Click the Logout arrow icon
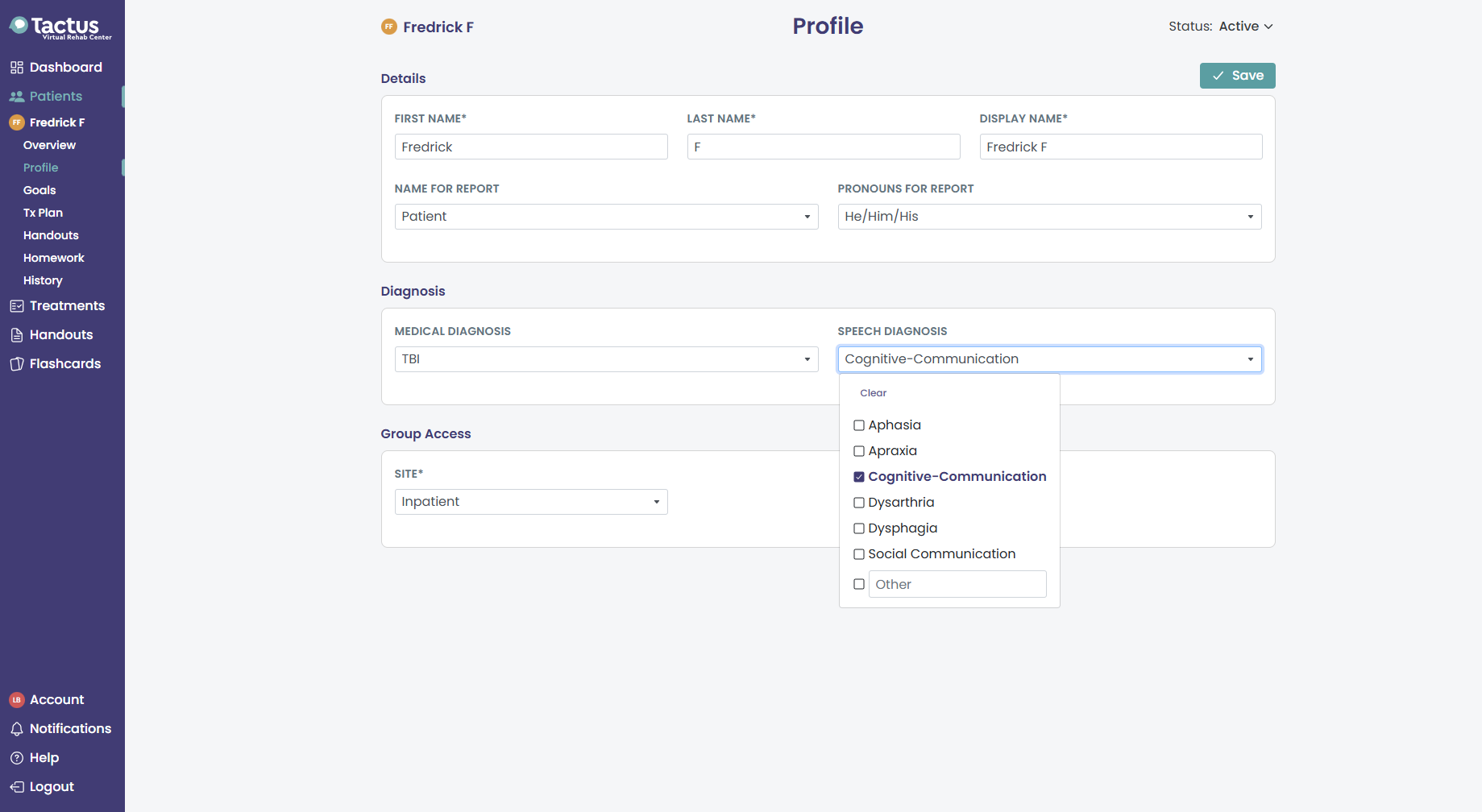The height and width of the screenshot is (812, 1482). (x=16, y=787)
